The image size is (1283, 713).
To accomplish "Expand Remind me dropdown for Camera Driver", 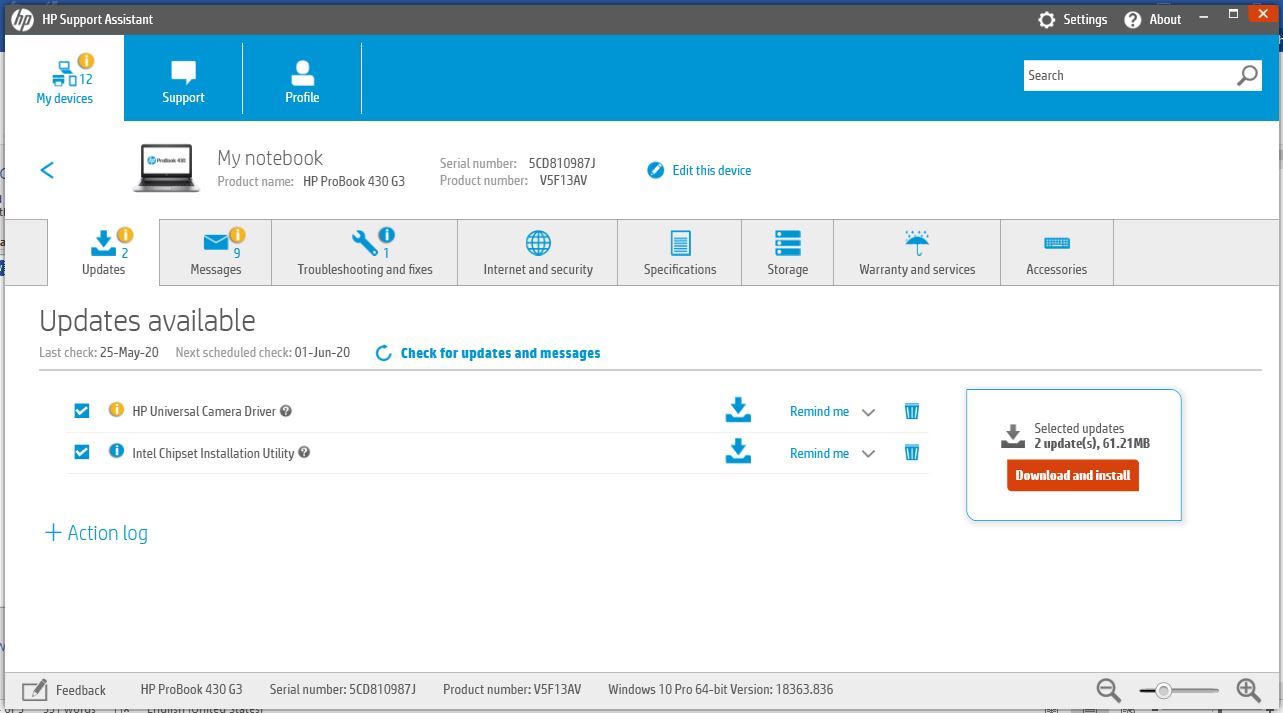I will [868, 412].
